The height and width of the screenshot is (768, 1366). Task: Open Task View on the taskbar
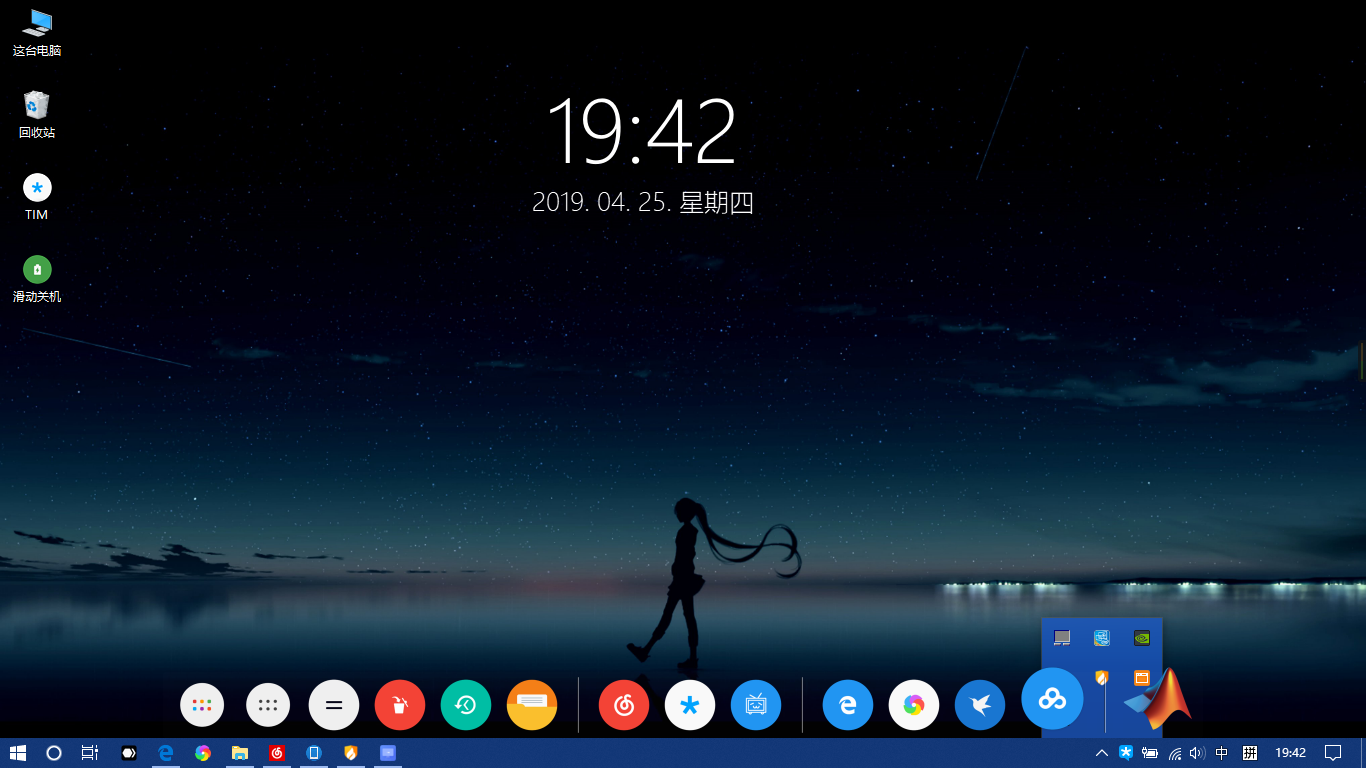coord(90,753)
